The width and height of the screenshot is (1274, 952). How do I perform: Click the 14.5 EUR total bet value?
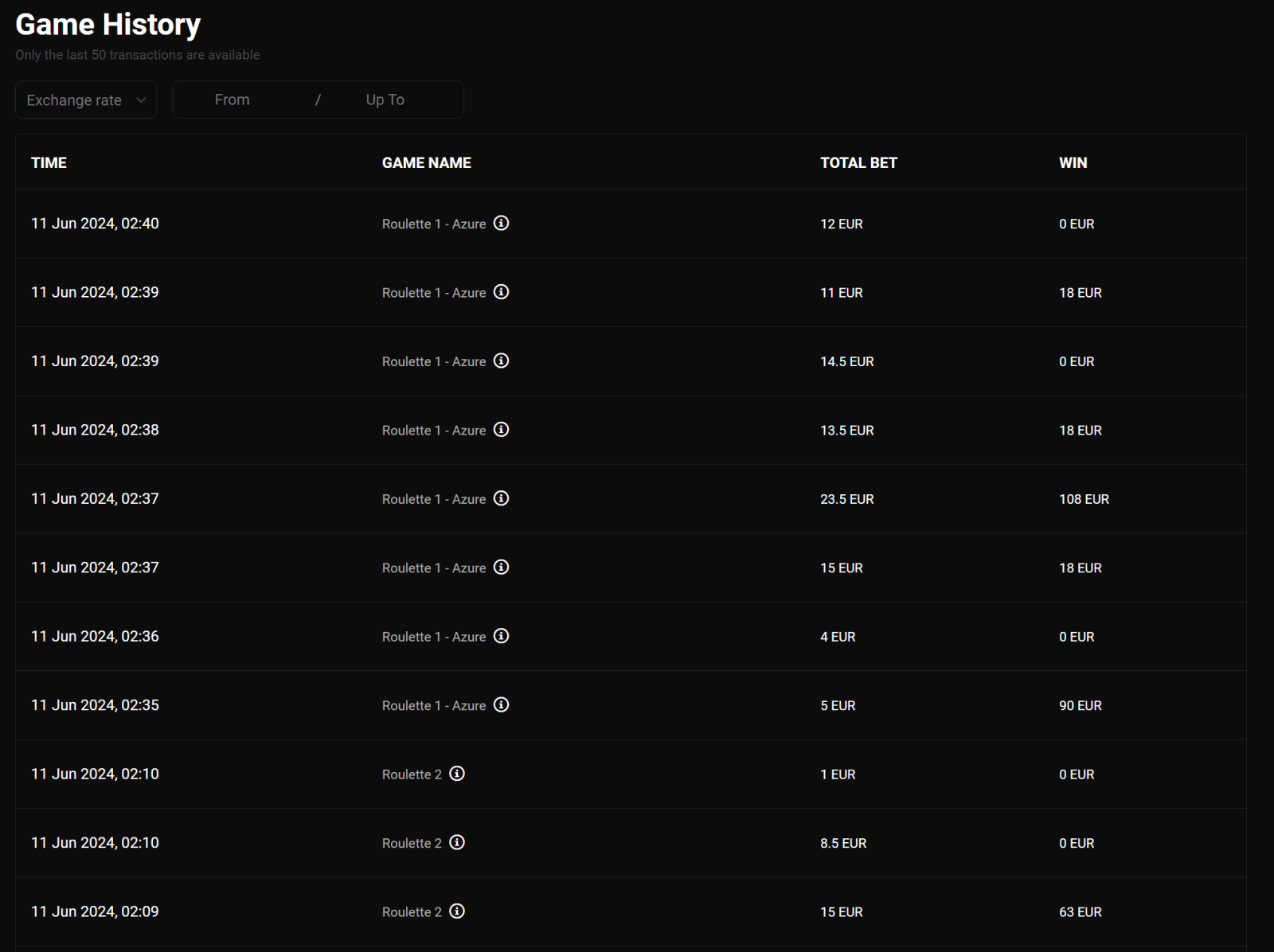[846, 361]
